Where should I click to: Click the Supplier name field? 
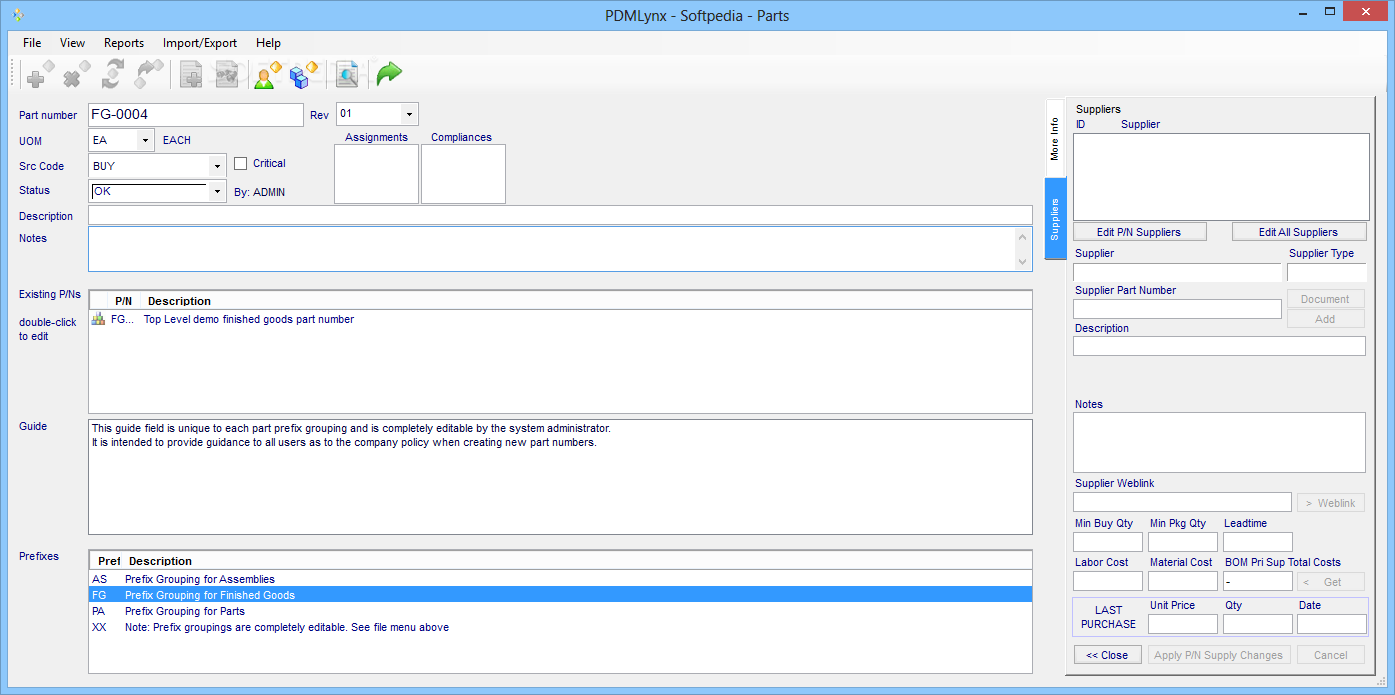(x=1177, y=272)
